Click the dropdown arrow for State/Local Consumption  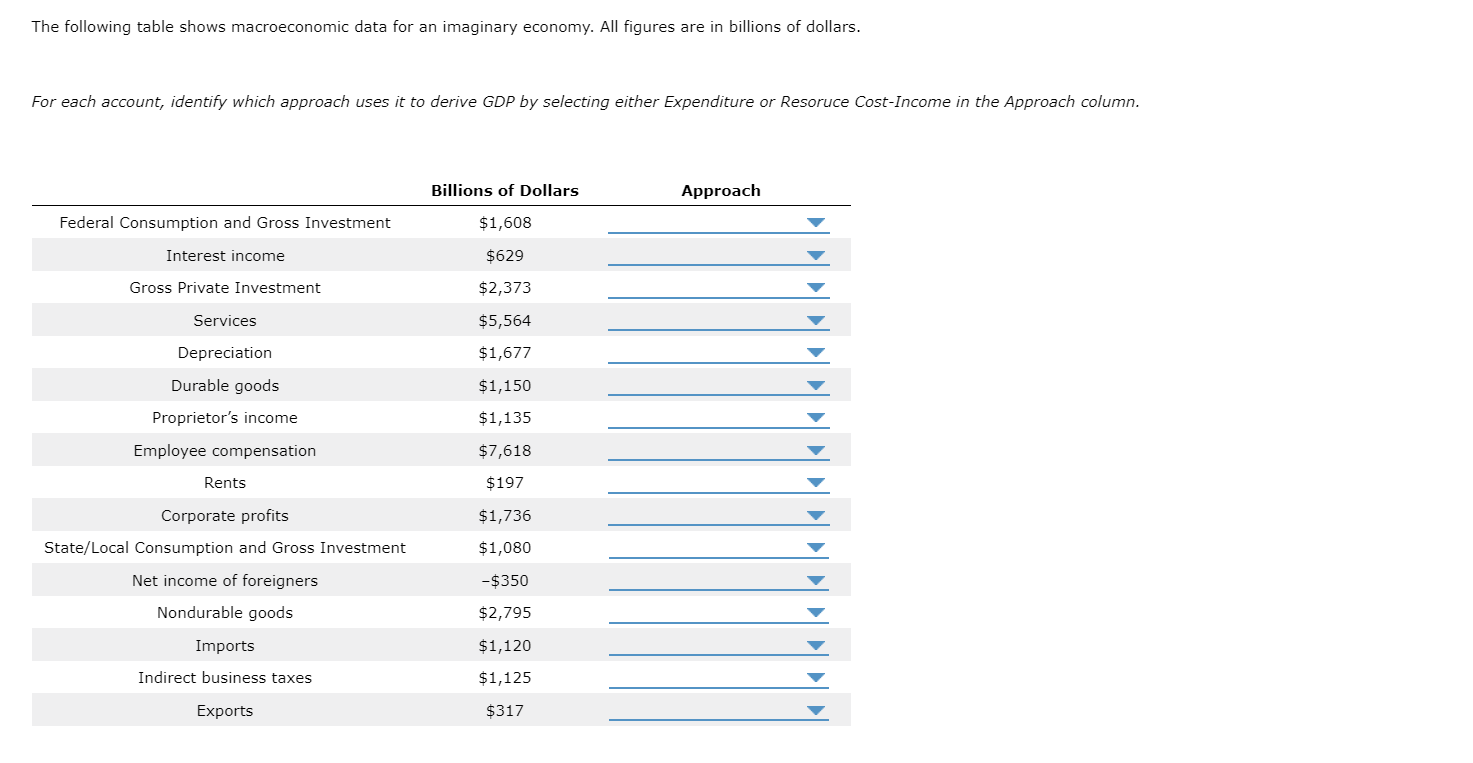[x=815, y=547]
